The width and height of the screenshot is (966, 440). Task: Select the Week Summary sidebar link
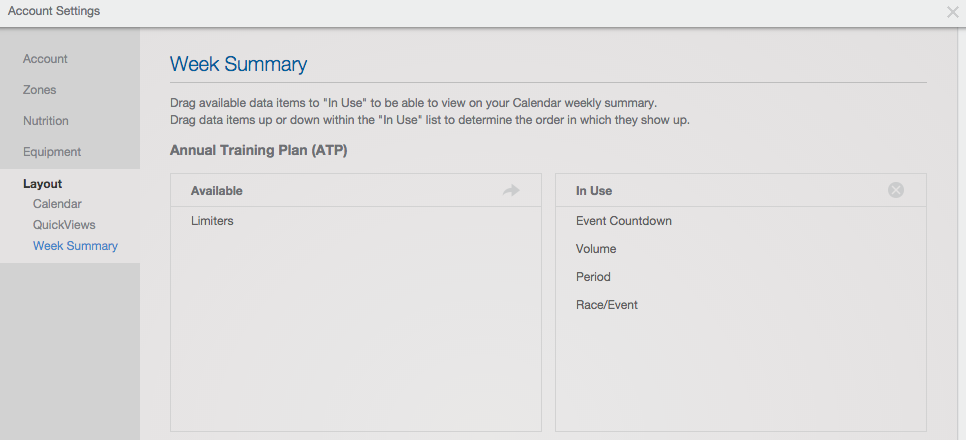pos(75,246)
